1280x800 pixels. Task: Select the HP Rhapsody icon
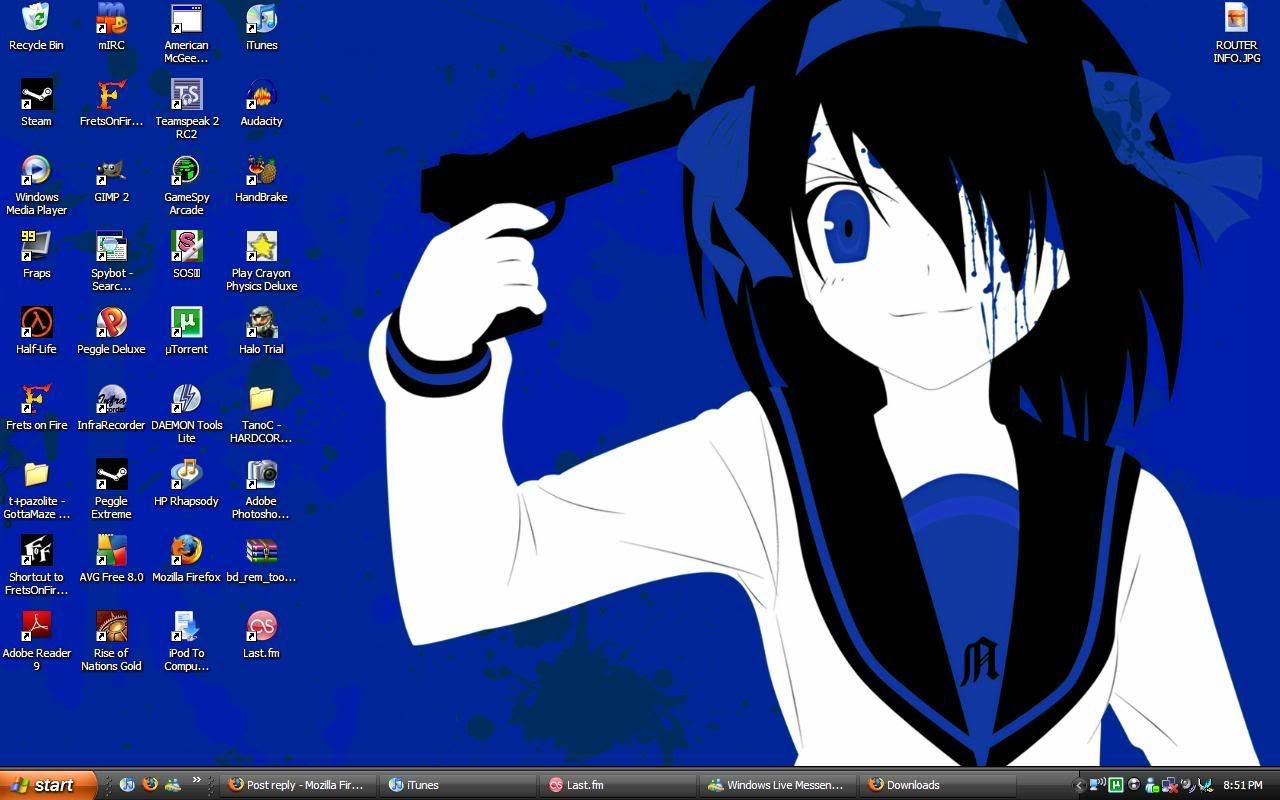click(x=186, y=483)
